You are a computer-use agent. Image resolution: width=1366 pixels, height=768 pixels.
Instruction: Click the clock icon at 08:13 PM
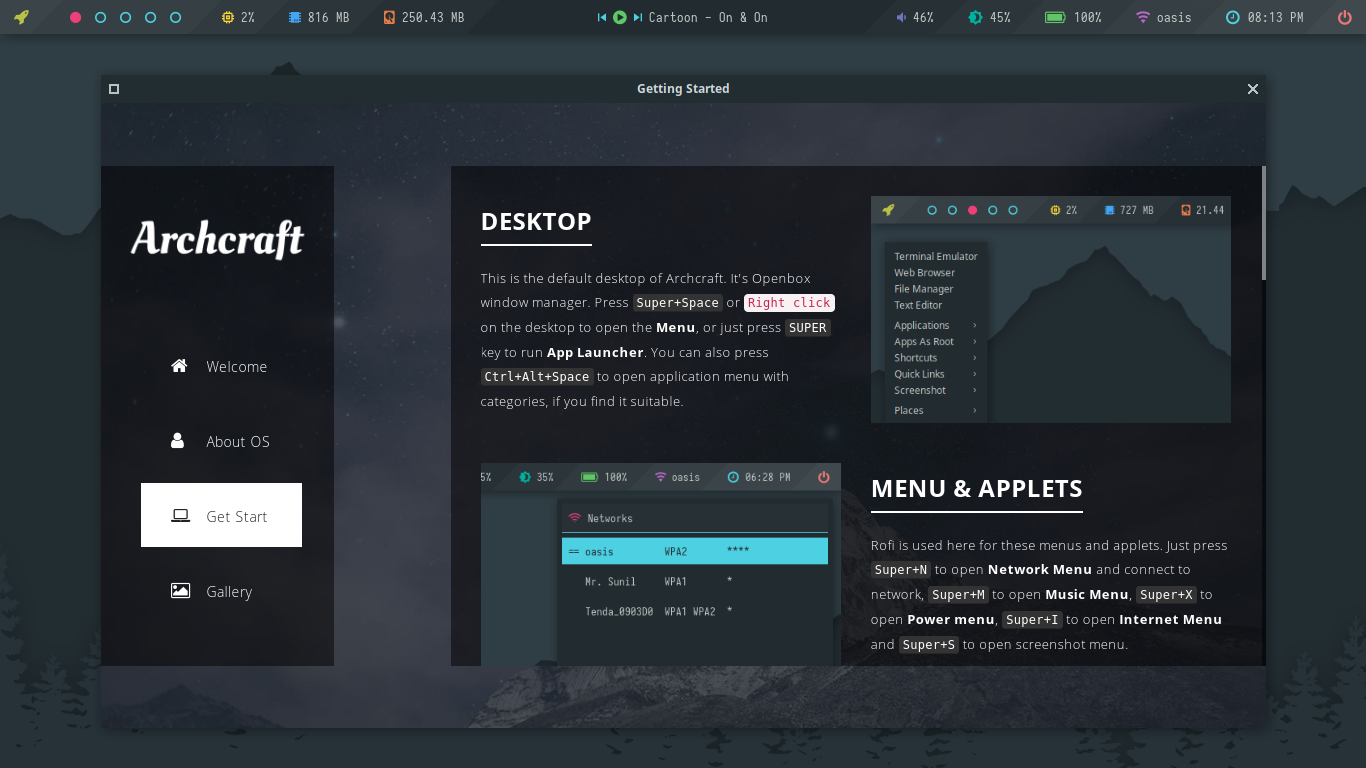(1233, 17)
